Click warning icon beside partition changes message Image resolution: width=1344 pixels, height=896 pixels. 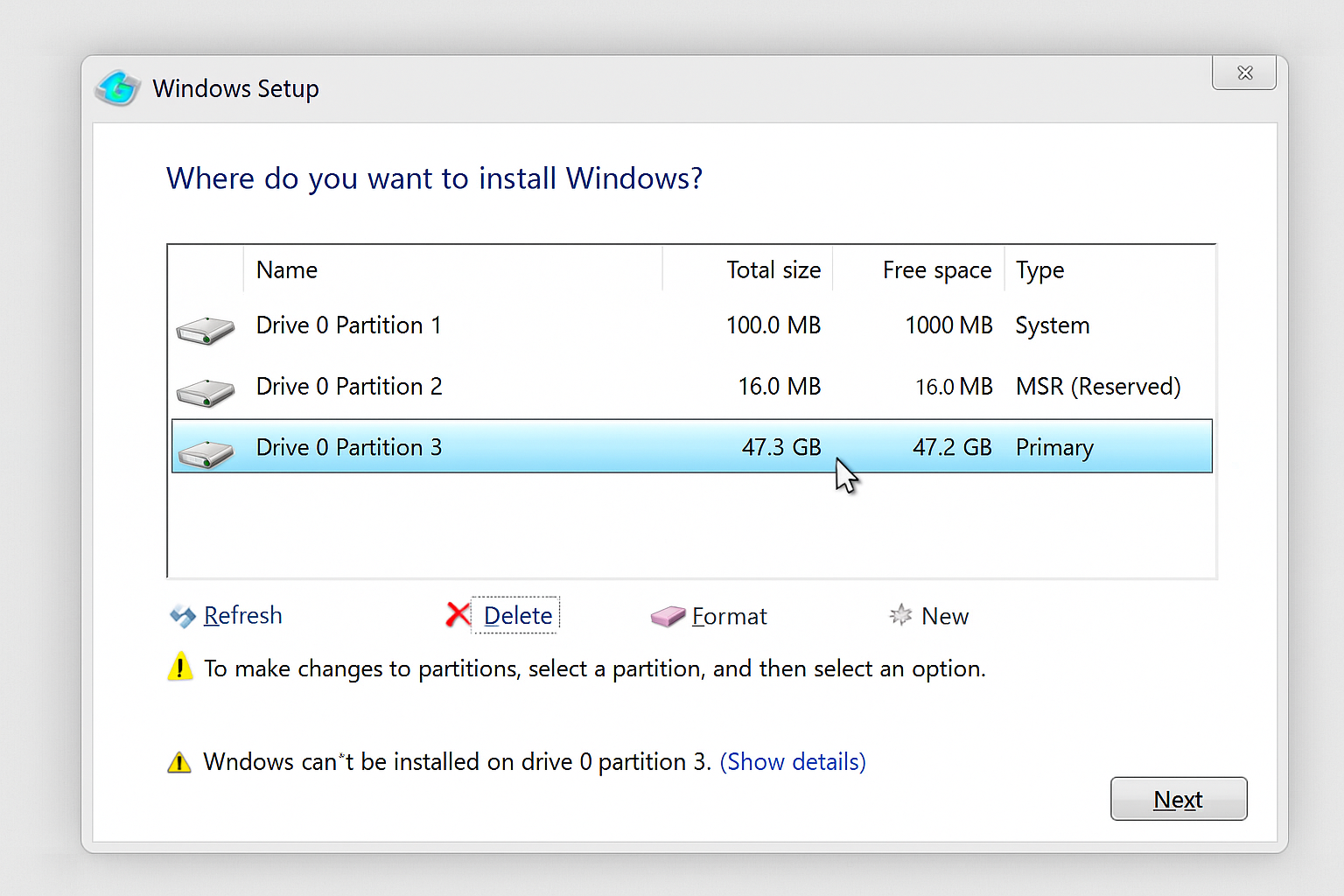coord(179,667)
